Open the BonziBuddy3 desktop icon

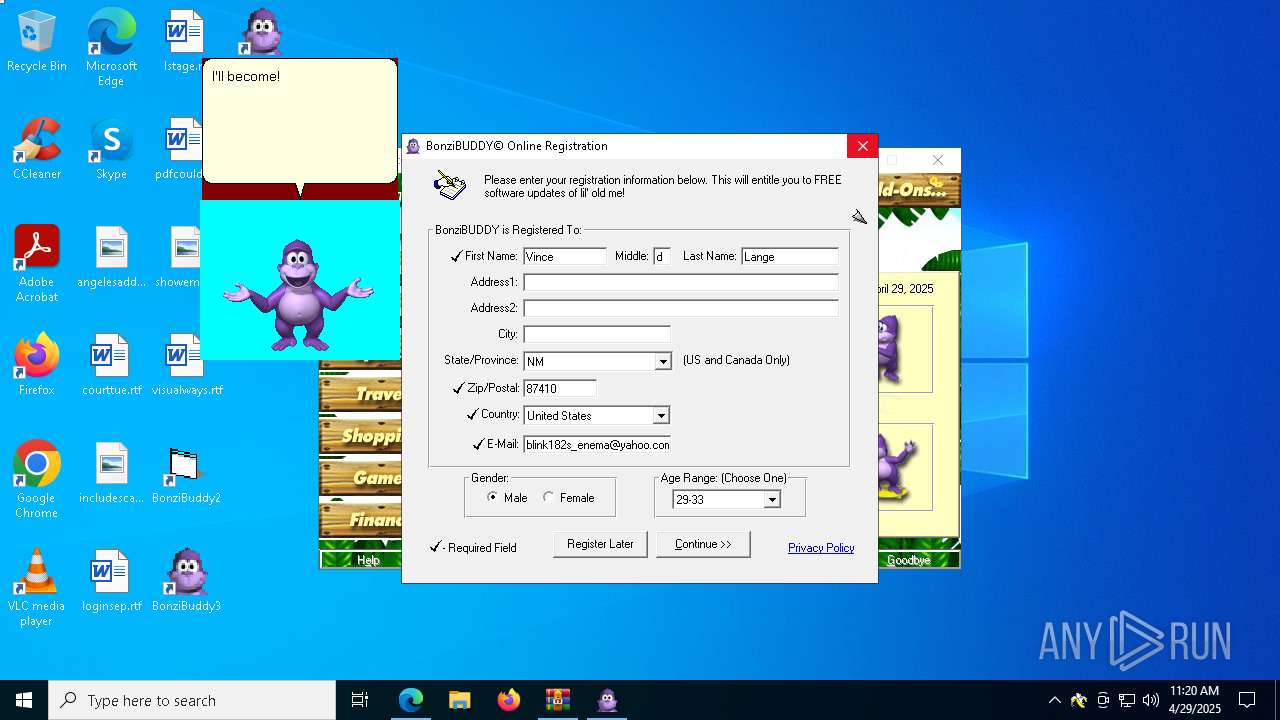tap(187, 581)
